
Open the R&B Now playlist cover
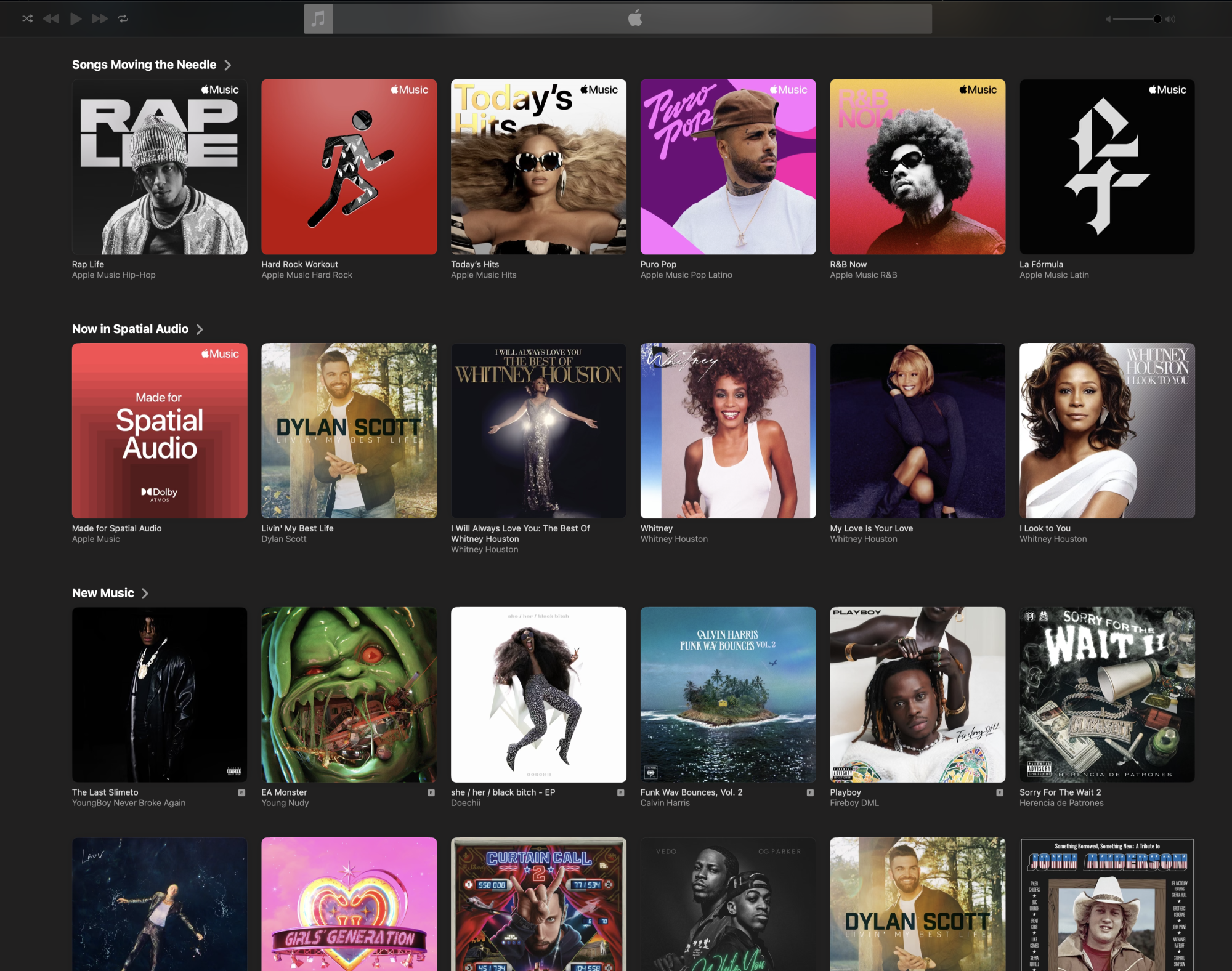918,167
